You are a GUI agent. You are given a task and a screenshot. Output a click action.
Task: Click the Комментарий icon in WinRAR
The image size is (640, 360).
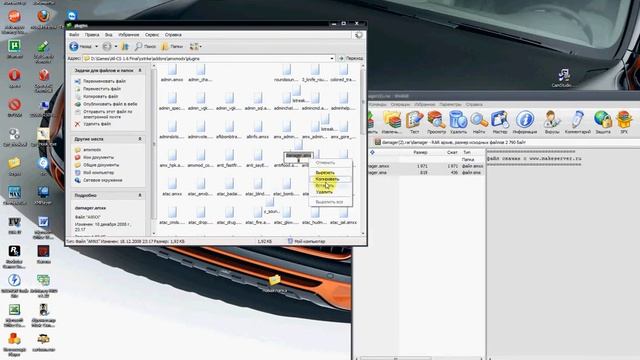[x=578, y=122]
